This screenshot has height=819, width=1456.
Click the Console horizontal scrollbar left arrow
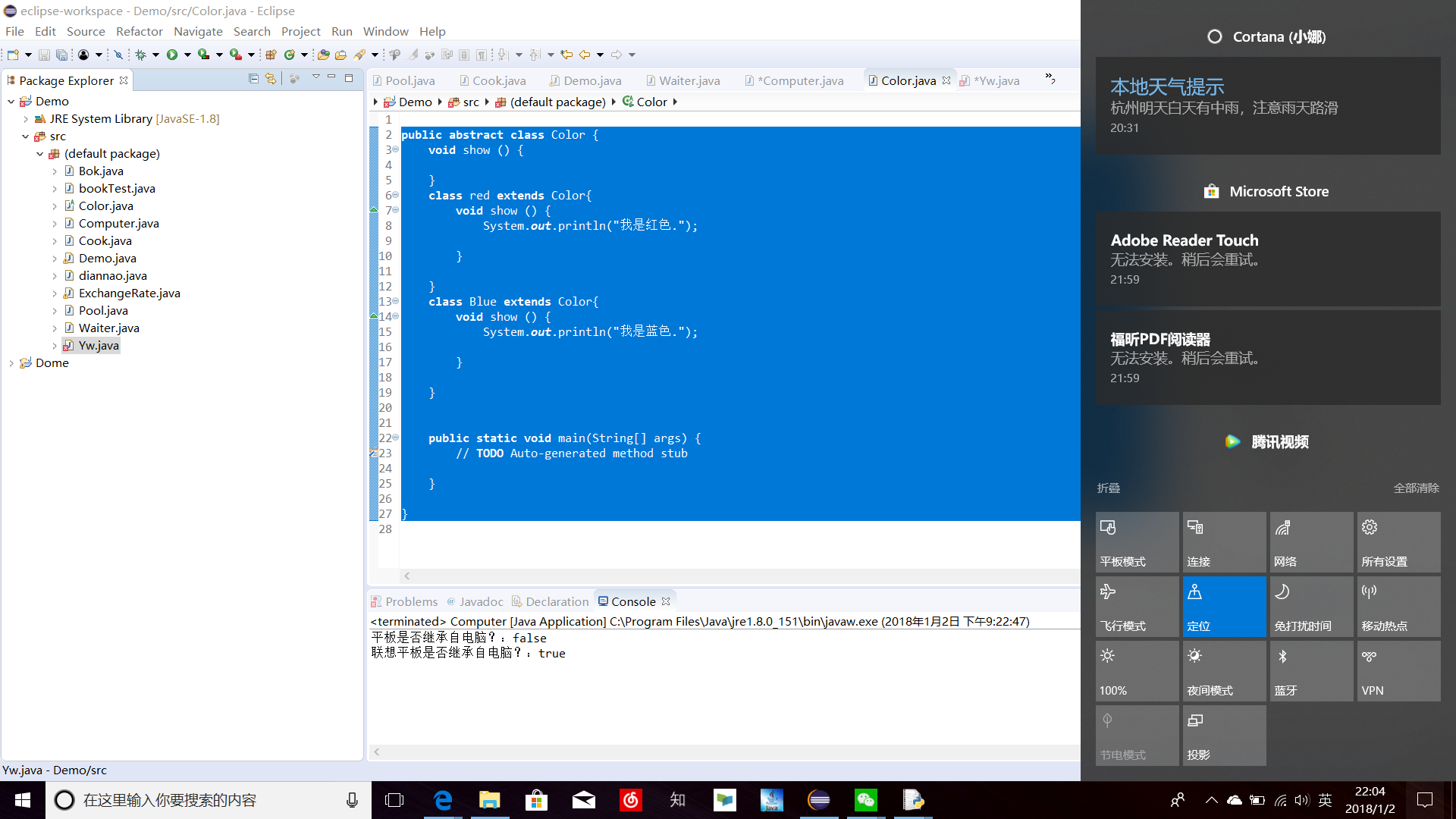point(377,752)
